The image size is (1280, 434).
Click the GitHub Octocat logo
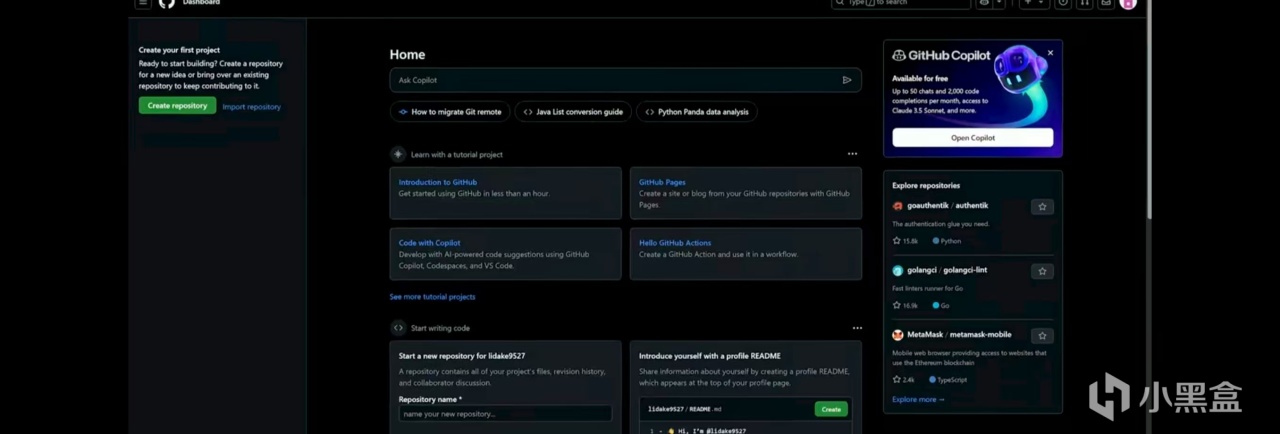[167, 3]
